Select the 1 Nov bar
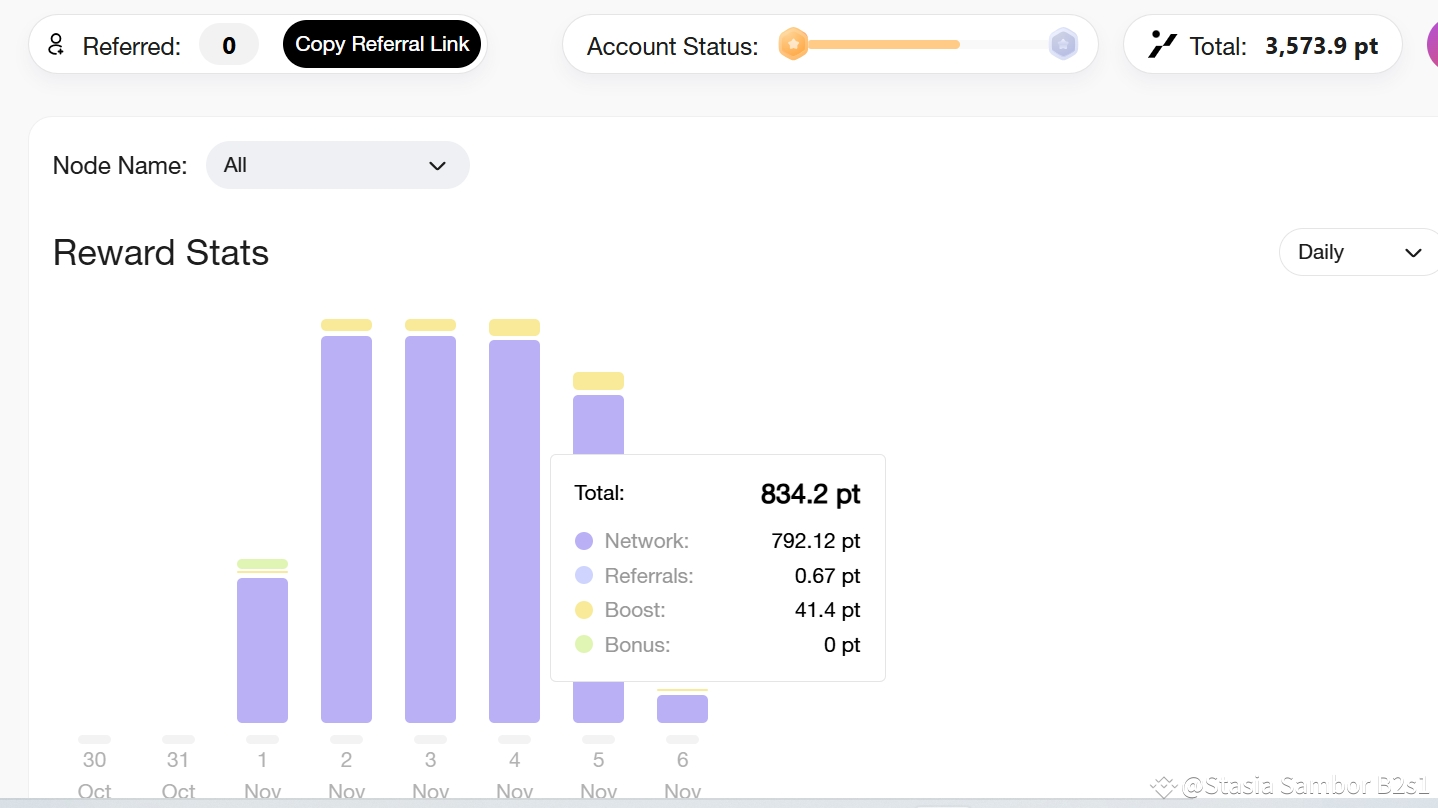Screen dimensions: 1438x808 (x=262, y=649)
